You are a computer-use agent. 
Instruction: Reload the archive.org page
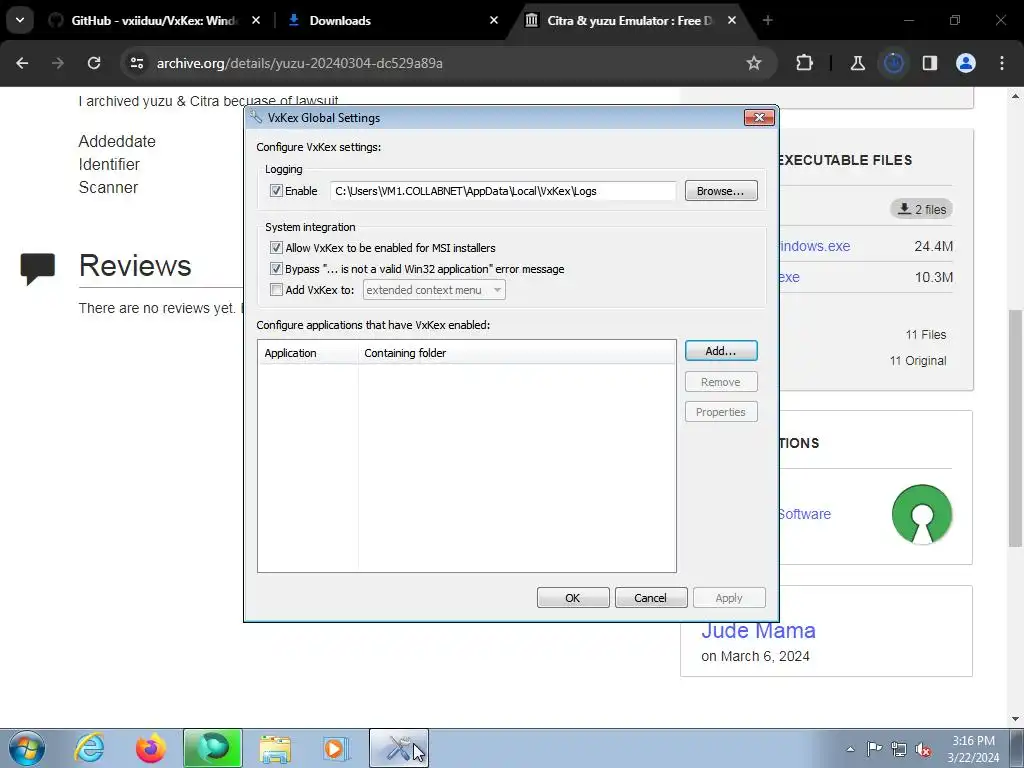(94, 63)
